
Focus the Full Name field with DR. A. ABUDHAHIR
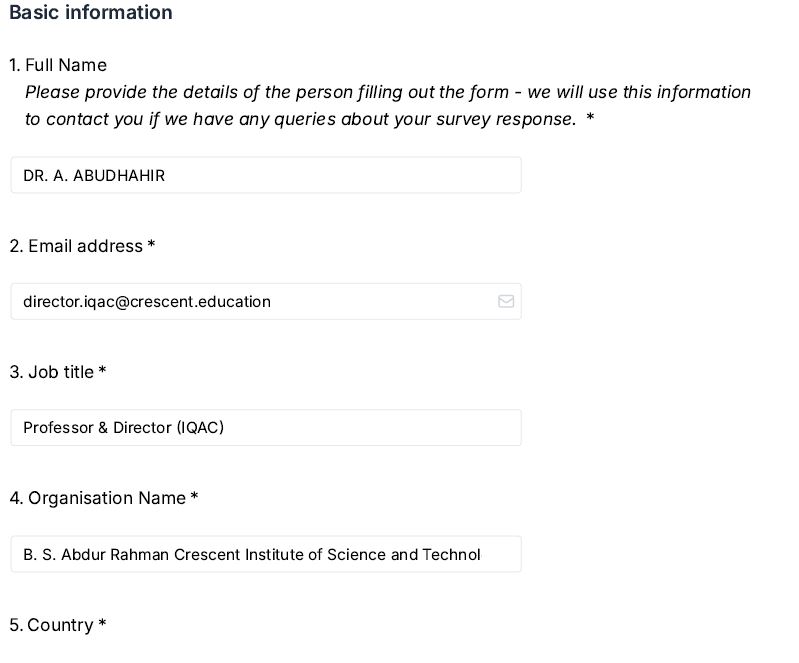click(x=265, y=175)
